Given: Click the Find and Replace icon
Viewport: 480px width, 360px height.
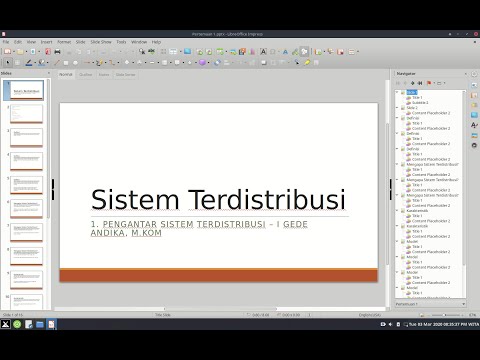Looking at the screenshot, I should pyautogui.click(x=142, y=52).
